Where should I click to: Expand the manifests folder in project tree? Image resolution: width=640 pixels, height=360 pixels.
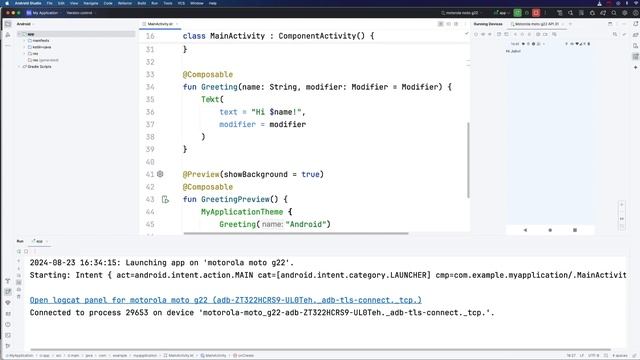click(24, 40)
